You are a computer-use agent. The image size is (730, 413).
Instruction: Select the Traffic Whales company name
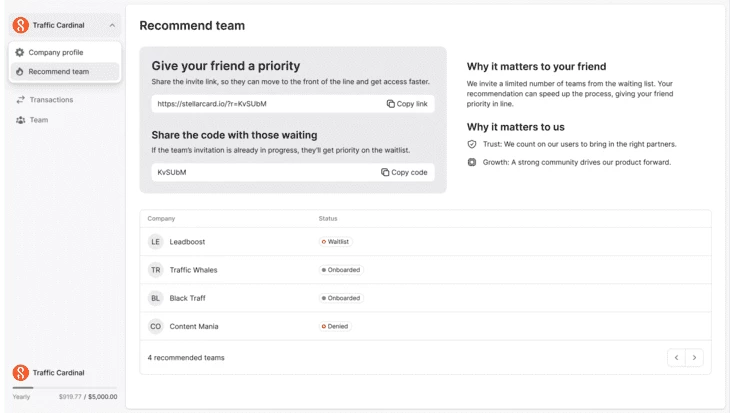coord(193,270)
